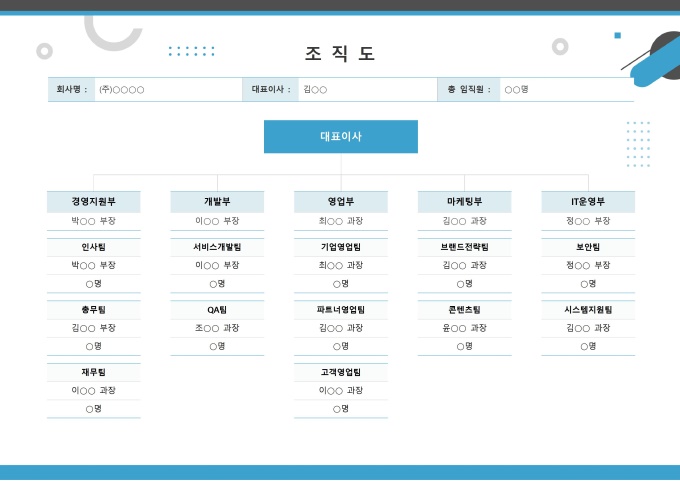Click the 개발부 department header
This screenshot has height=481, width=680.
pyautogui.click(x=217, y=202)
